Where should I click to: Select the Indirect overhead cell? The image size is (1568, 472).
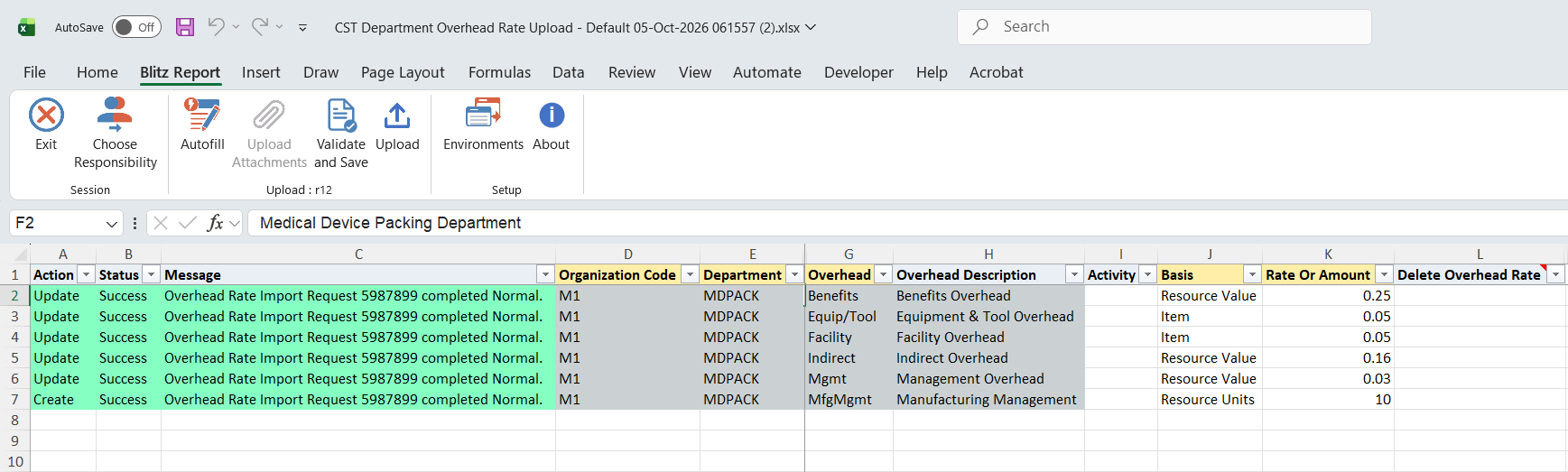tap(849, 357)
